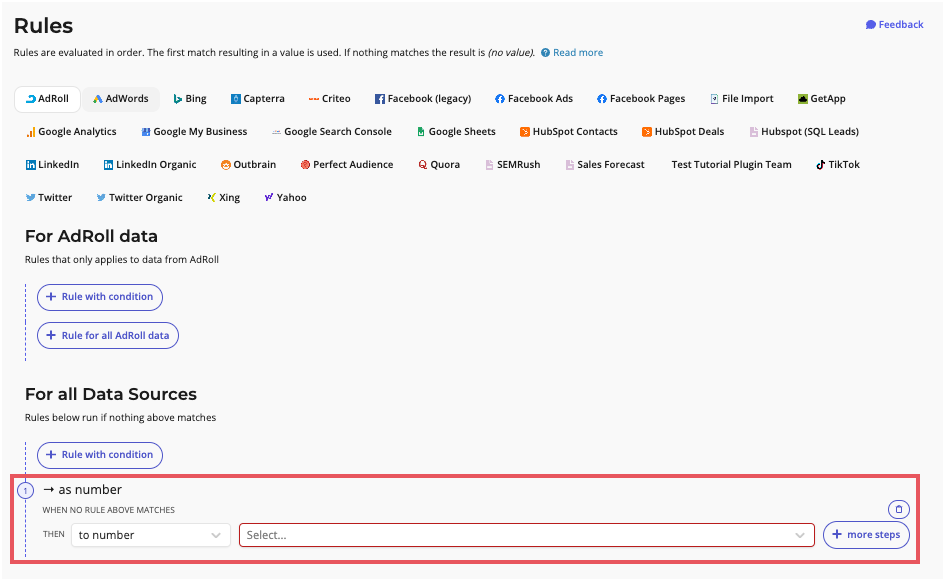Image resolution: width=945 pixels, height=580 pixels.
Task: Choose the LinkedIn Organic source tab
Action: tap(148, 165)
